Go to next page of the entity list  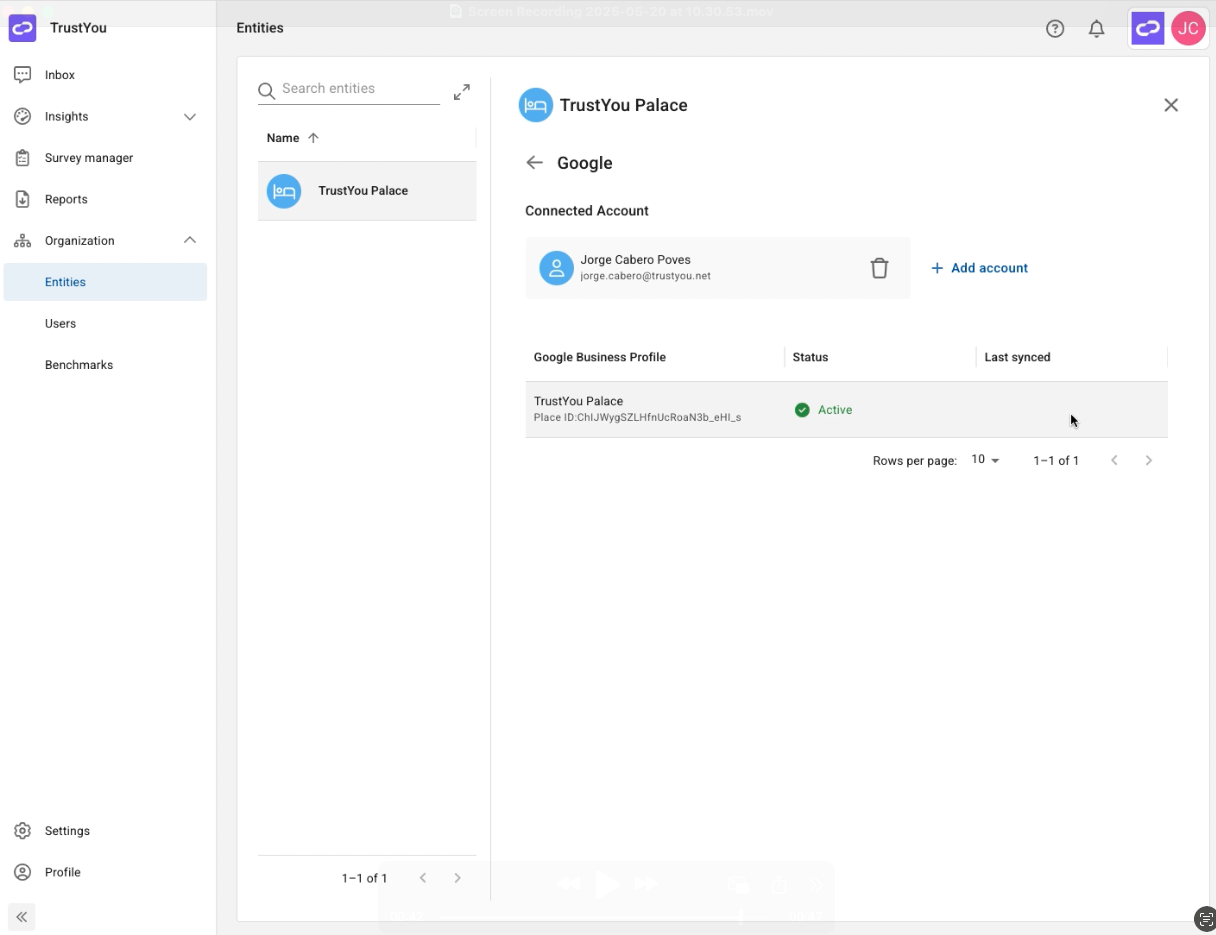tap(457, 878)
